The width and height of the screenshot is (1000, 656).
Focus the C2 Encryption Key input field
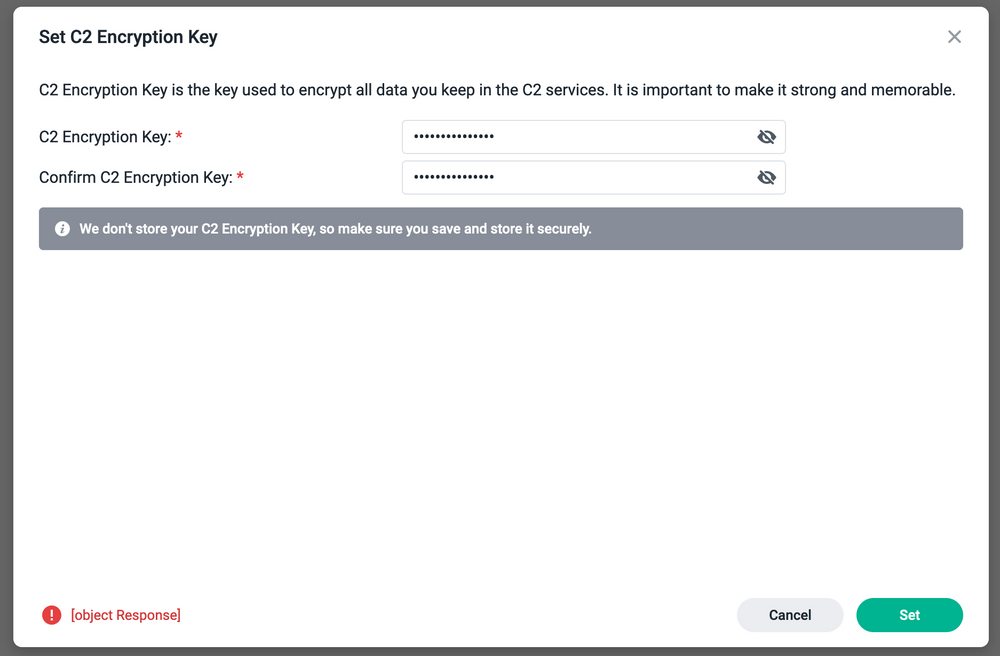click(593, 137)
